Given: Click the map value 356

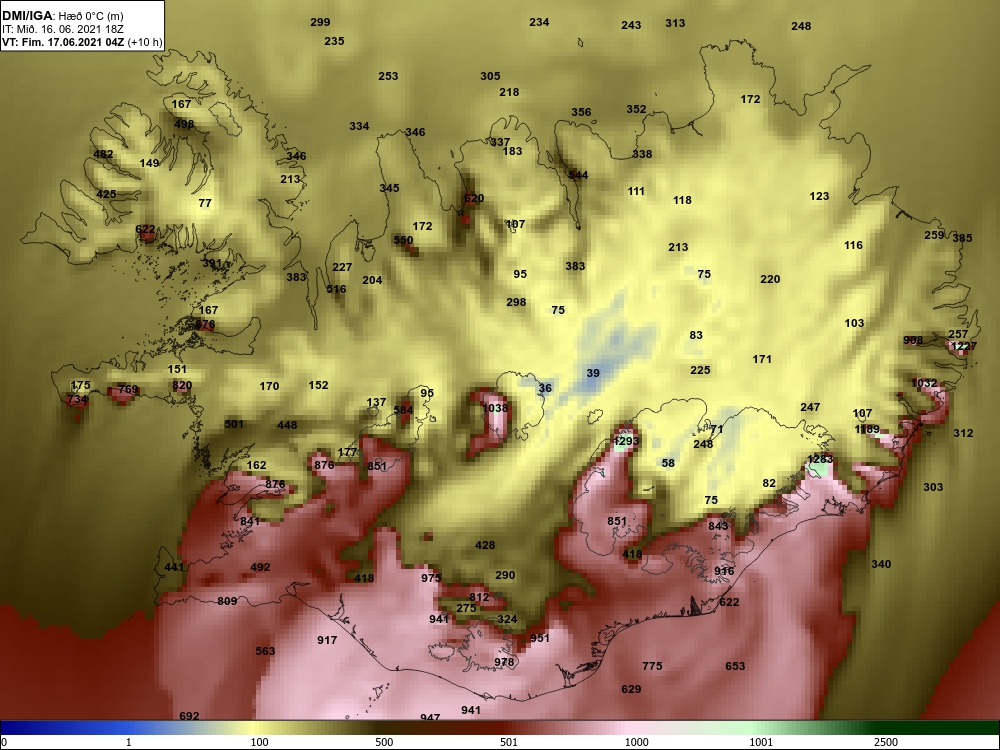Looking at the screenshot, I should (x=581, y=112).
